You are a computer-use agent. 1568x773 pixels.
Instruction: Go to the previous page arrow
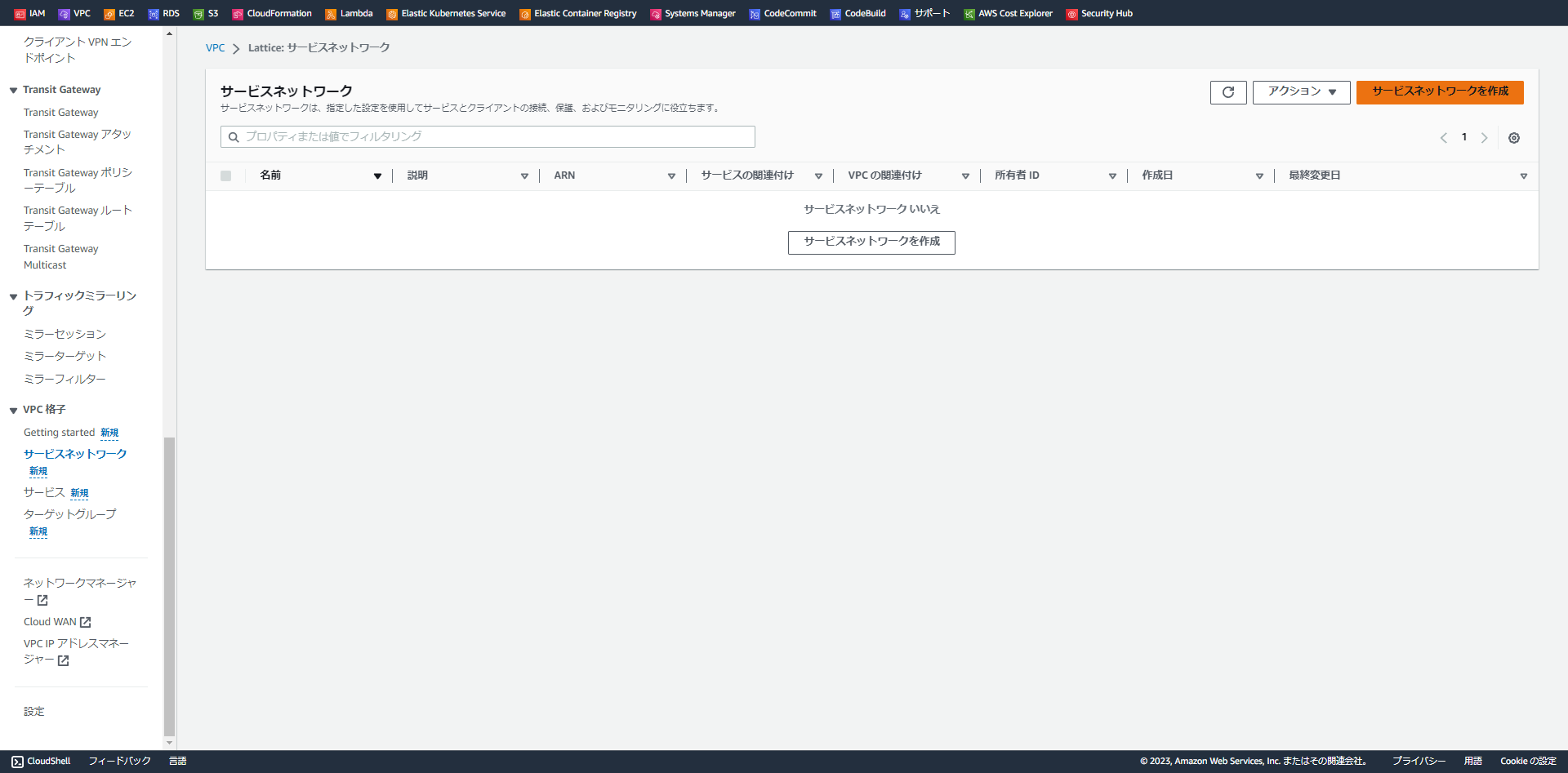pos(1444,138)
